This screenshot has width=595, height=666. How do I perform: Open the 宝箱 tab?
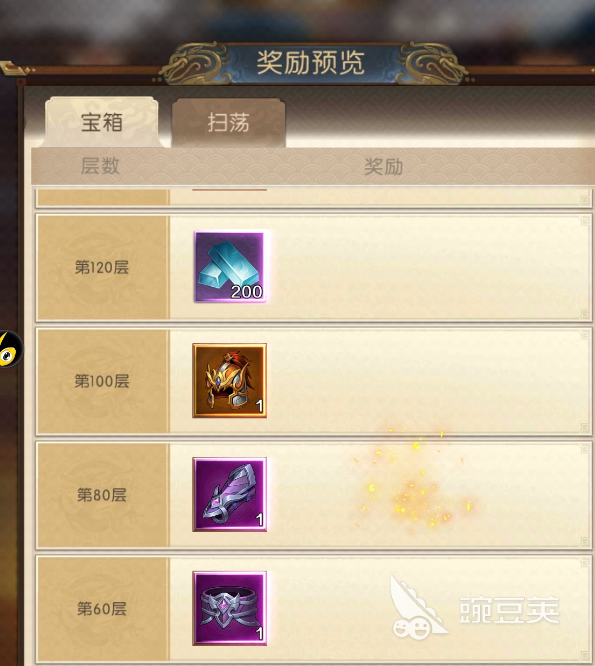102,122
